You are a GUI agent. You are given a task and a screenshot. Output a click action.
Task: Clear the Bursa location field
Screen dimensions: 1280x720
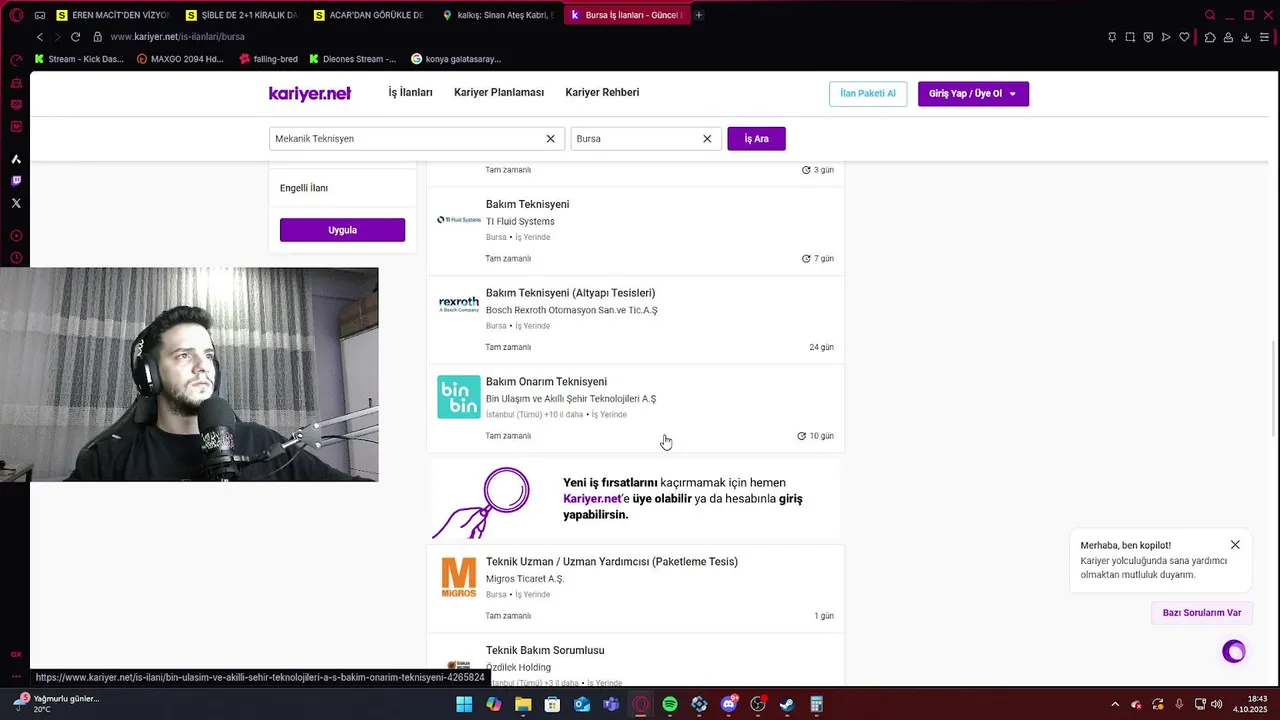point(707,139)
